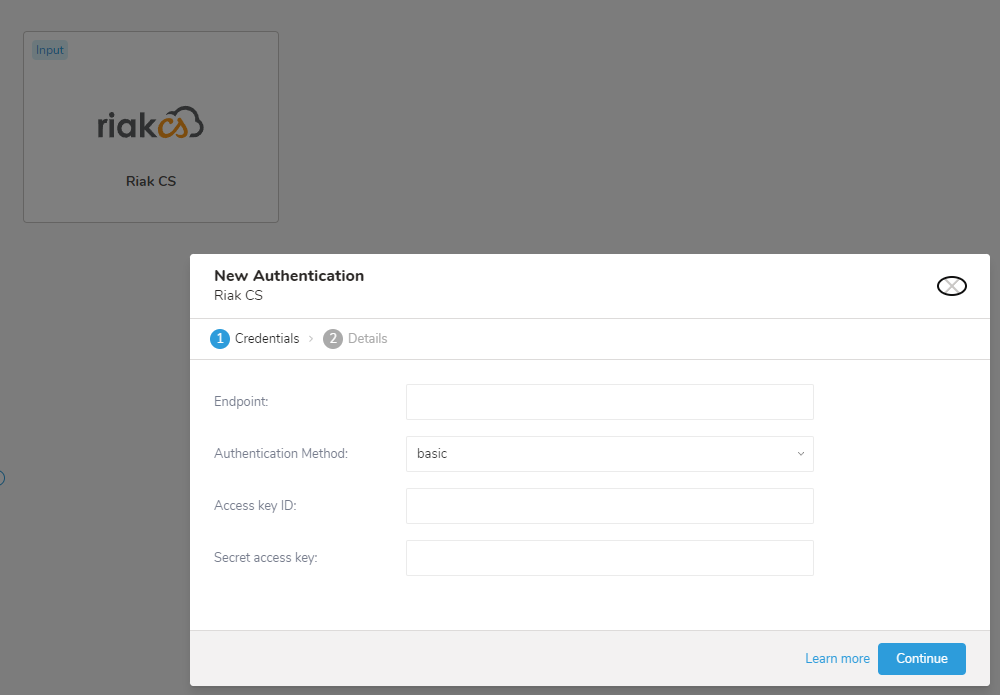Click the partial circle icon at left edge
Image resolution: width=1000 pixels, height=695 pixels.
(1, 478)
